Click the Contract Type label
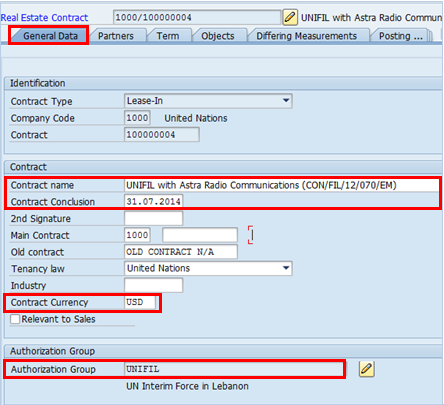Viewport: 444px width, 405px height. (41, 101)
